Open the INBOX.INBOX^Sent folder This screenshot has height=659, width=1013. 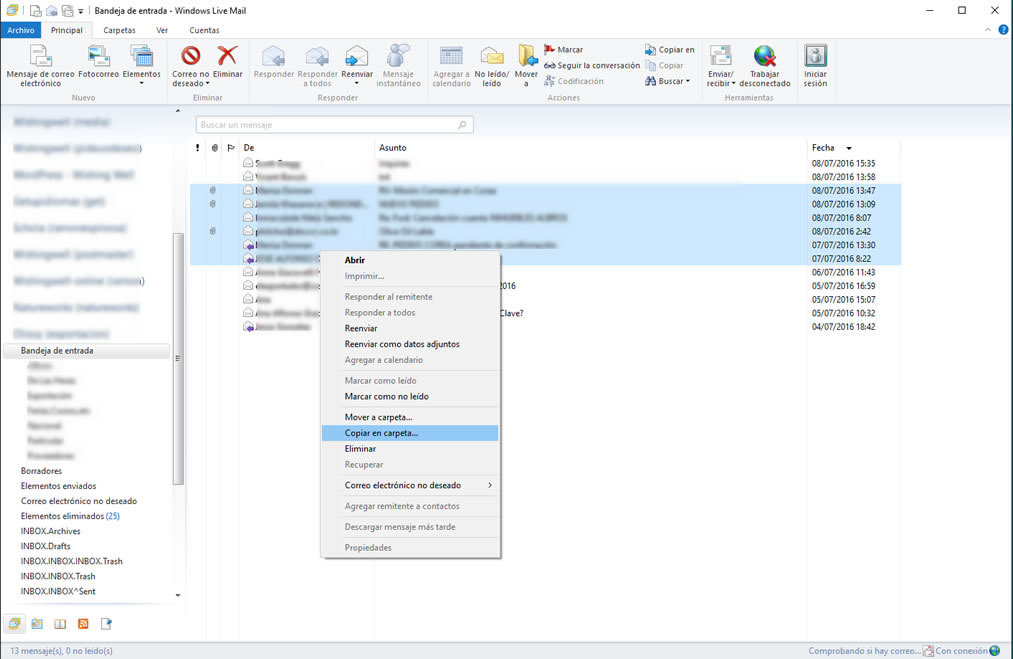click(58, 591)
